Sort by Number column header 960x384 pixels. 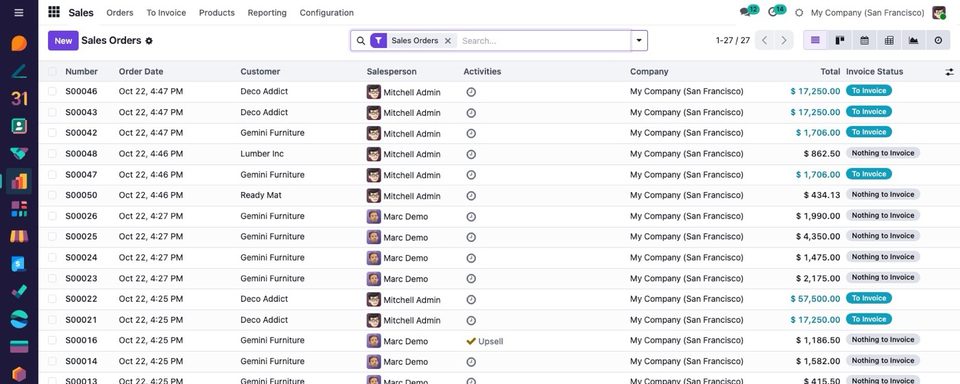(x=81, y=72)
